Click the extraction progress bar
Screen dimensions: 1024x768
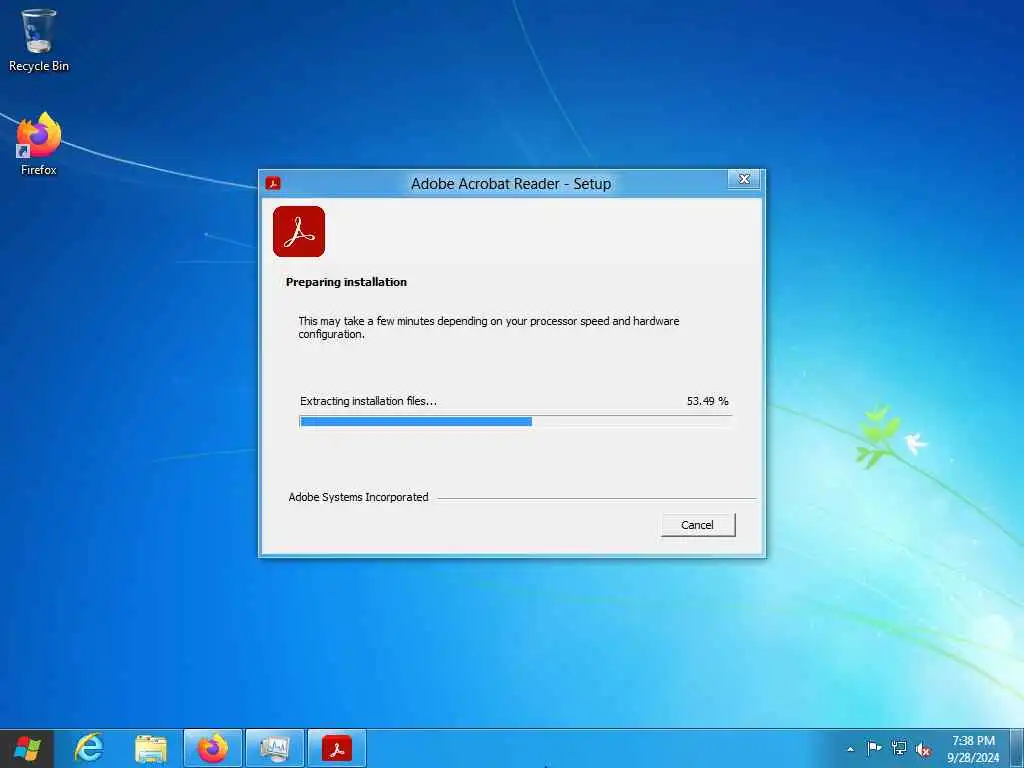(x=515, y=421)
